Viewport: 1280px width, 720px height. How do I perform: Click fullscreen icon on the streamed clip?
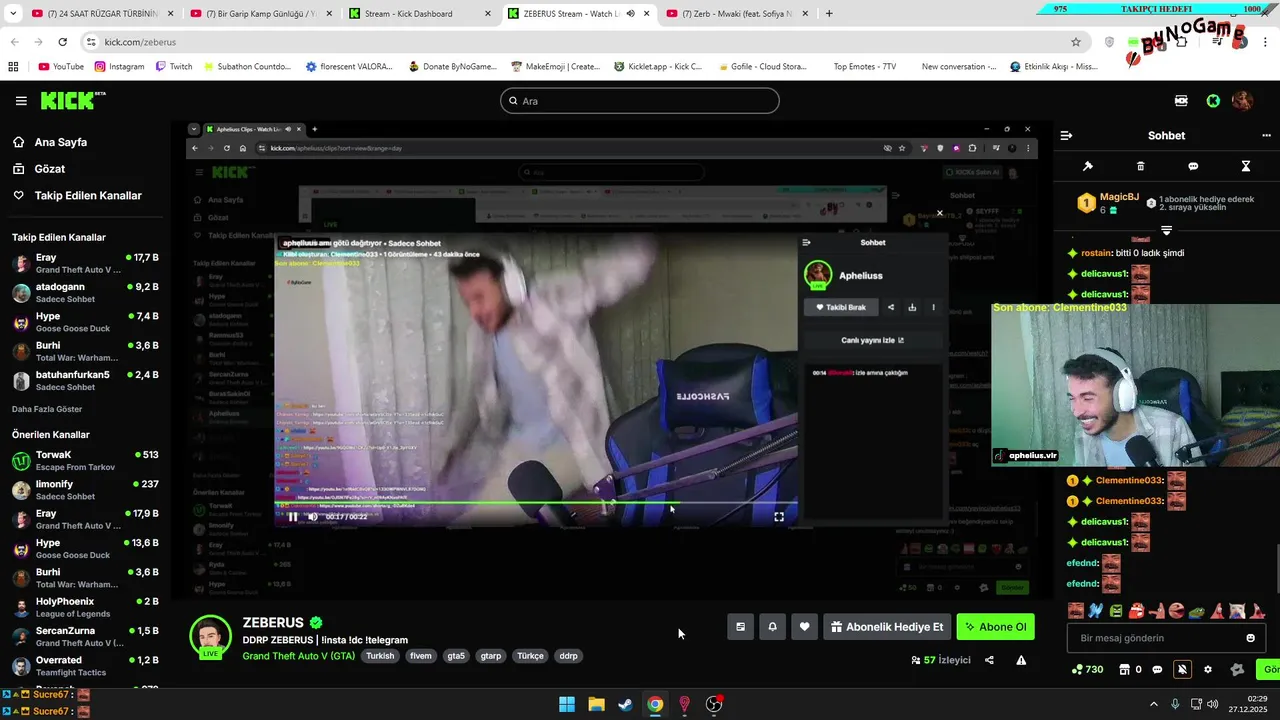point(779,517)
